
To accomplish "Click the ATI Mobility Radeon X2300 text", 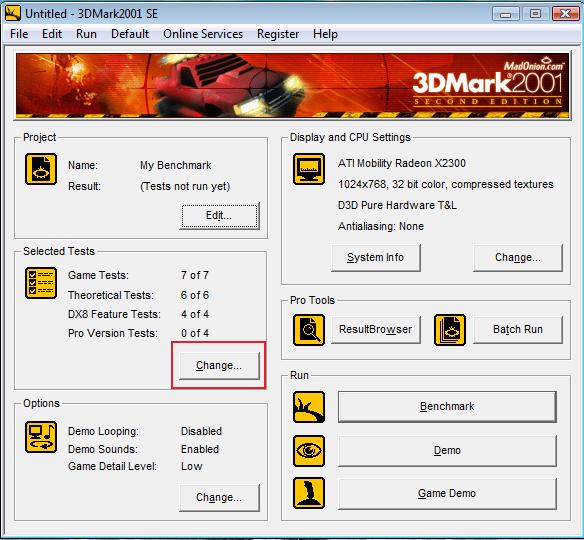I will [402, 163].
